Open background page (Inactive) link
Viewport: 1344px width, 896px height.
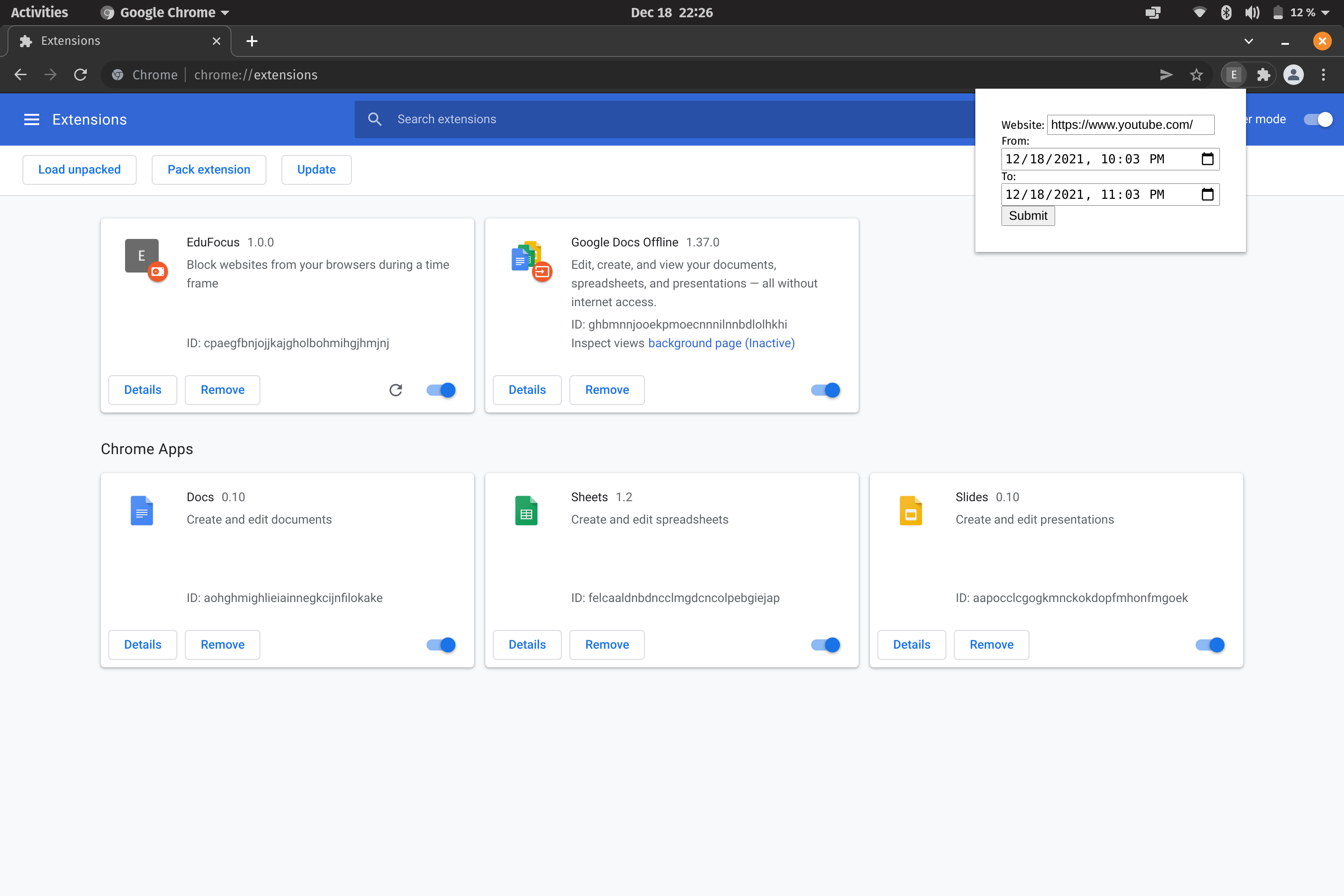(x=721, y=343)
